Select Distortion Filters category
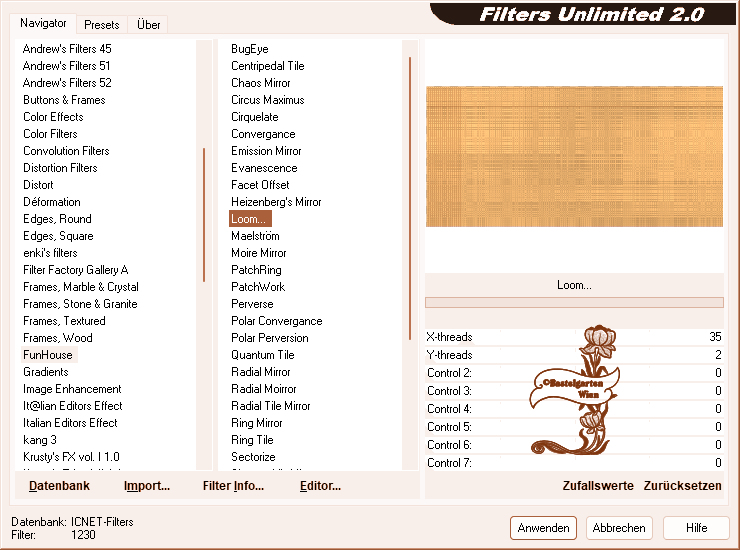The width and height of the screenshot is (740, 550). 60,168
